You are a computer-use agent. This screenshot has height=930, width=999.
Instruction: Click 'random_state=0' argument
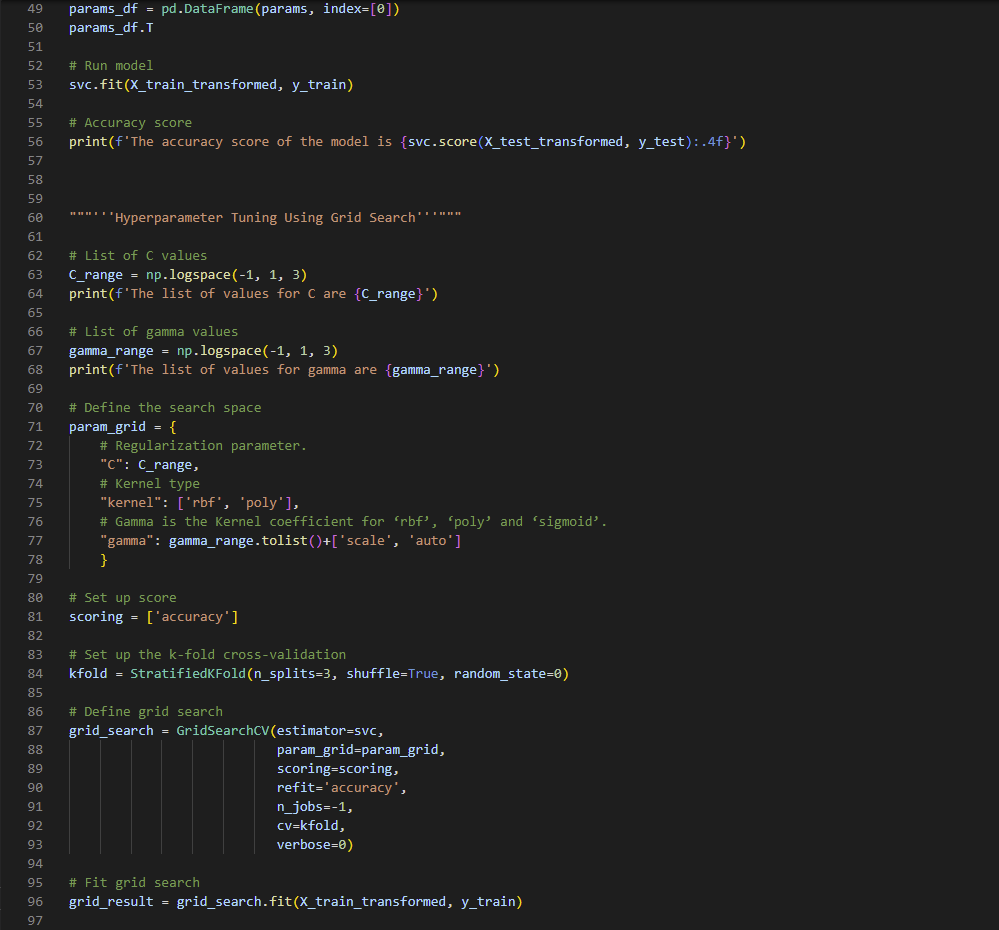tap(508, 673)
